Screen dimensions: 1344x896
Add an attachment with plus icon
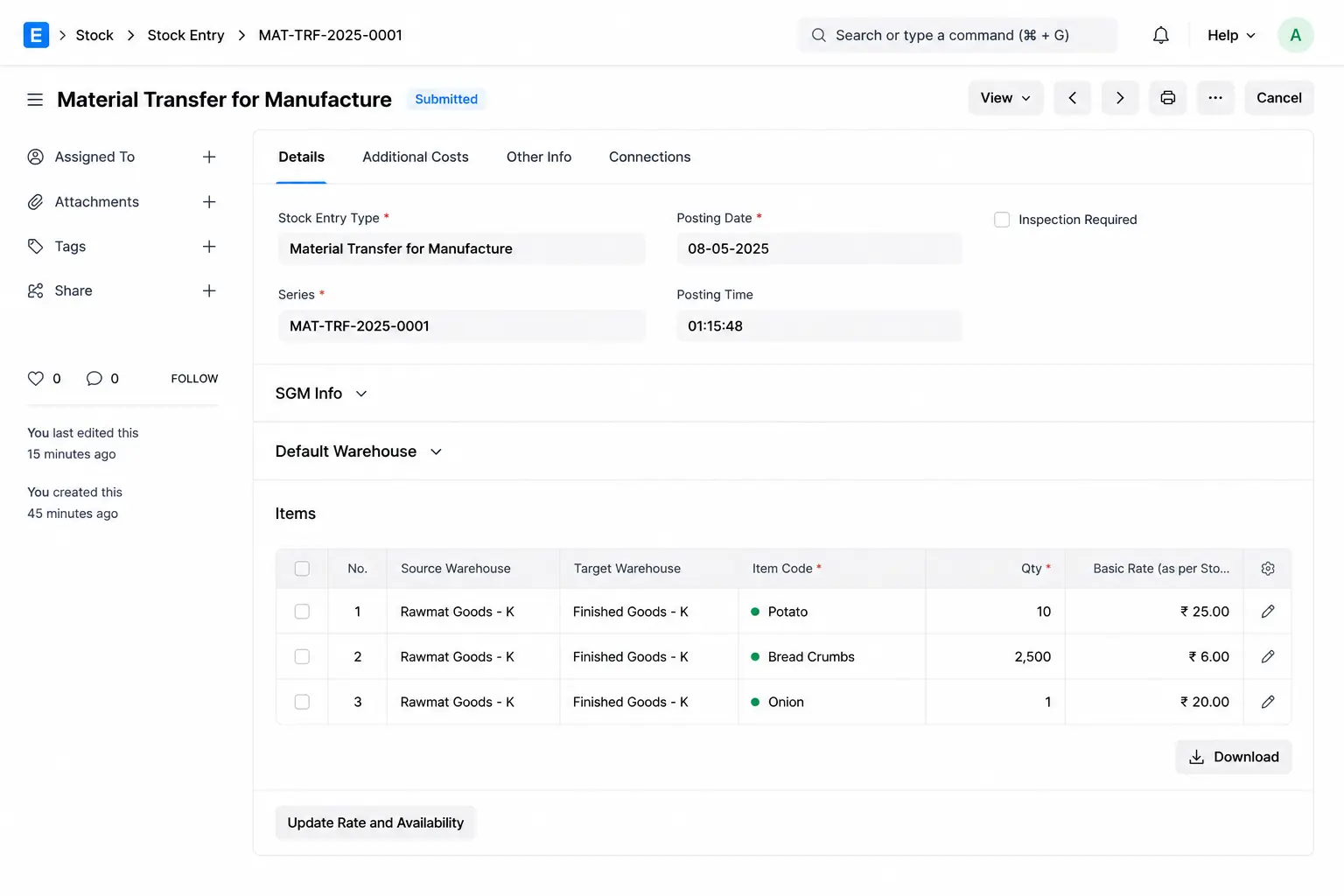(x=209, y=202)
